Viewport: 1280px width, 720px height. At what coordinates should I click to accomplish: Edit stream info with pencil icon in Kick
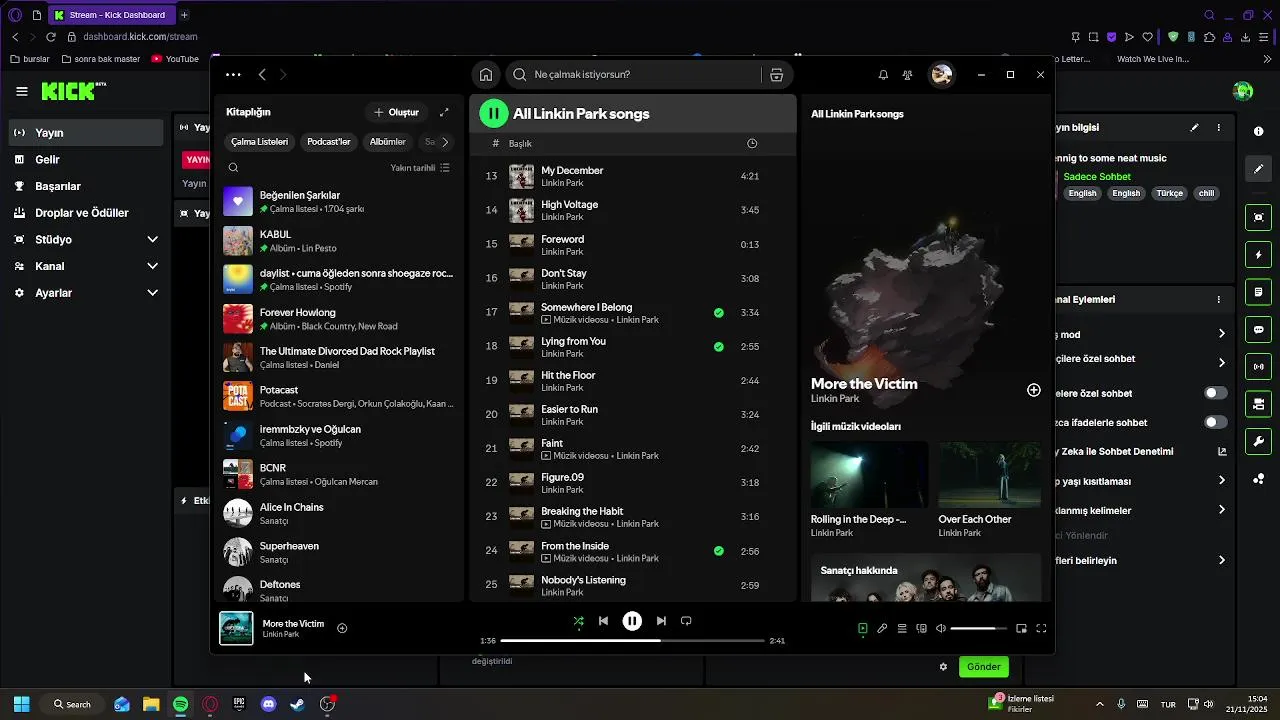[1194, 128]
